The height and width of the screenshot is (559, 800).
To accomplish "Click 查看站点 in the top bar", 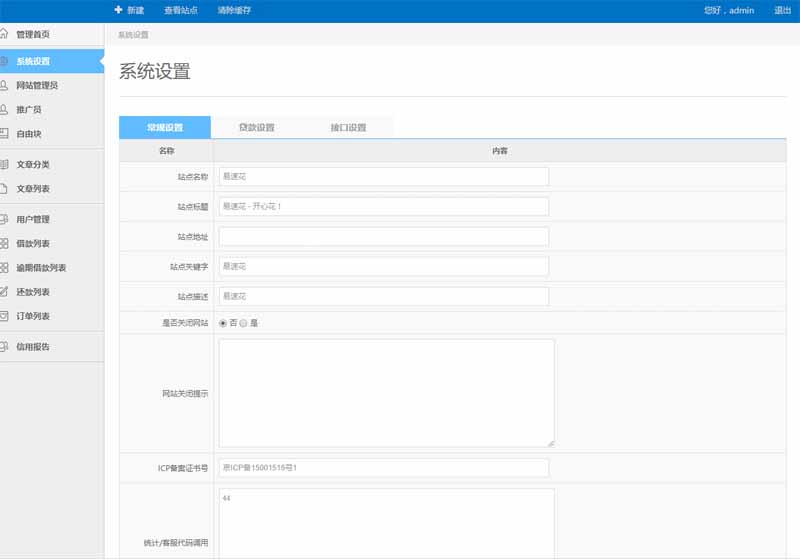I will point(181,10).
